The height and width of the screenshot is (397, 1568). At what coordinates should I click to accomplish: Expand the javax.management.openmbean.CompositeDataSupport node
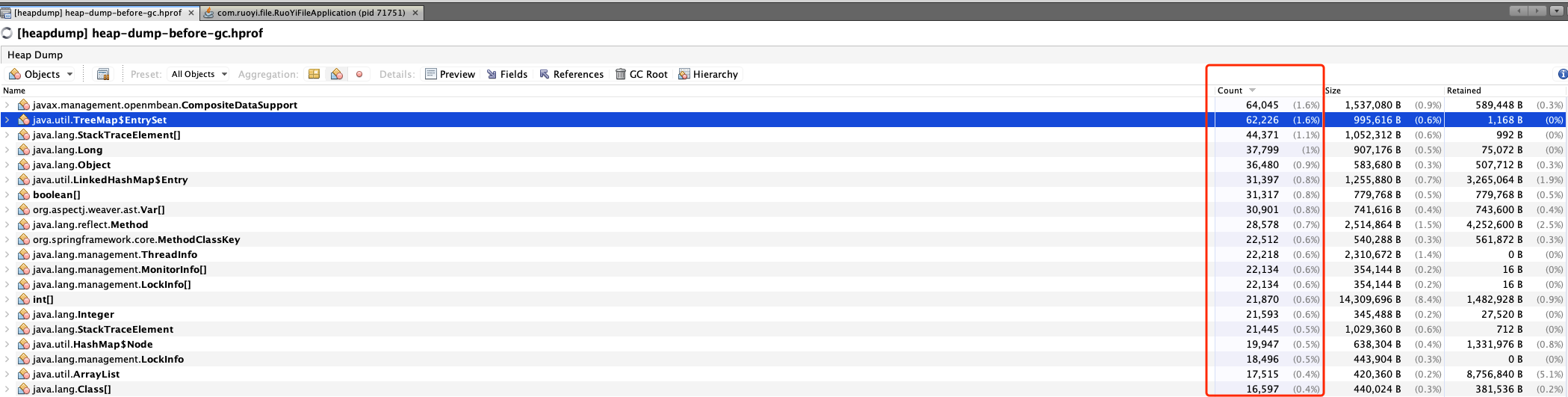7,105
